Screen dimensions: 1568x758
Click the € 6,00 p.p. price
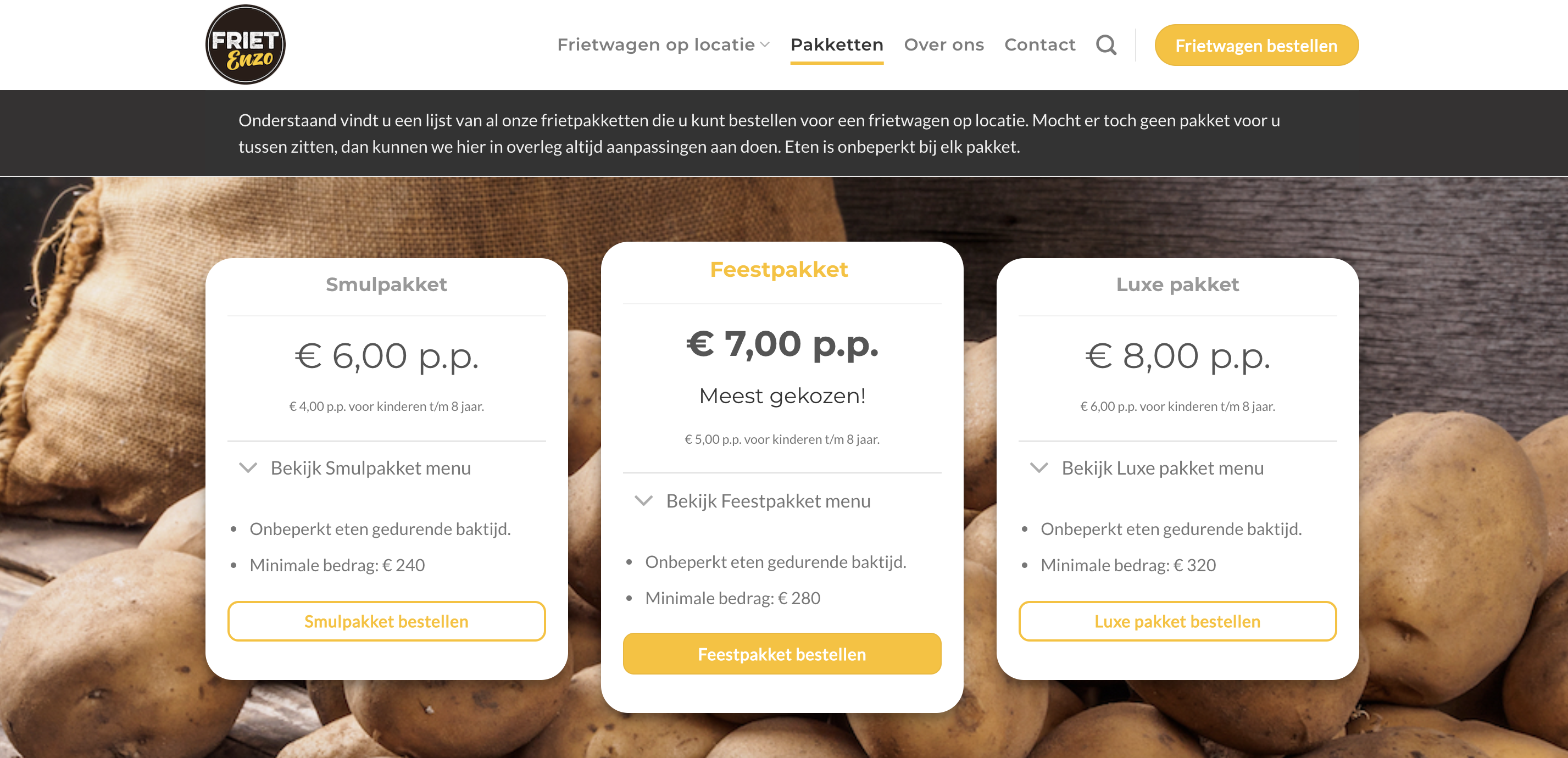387,355
